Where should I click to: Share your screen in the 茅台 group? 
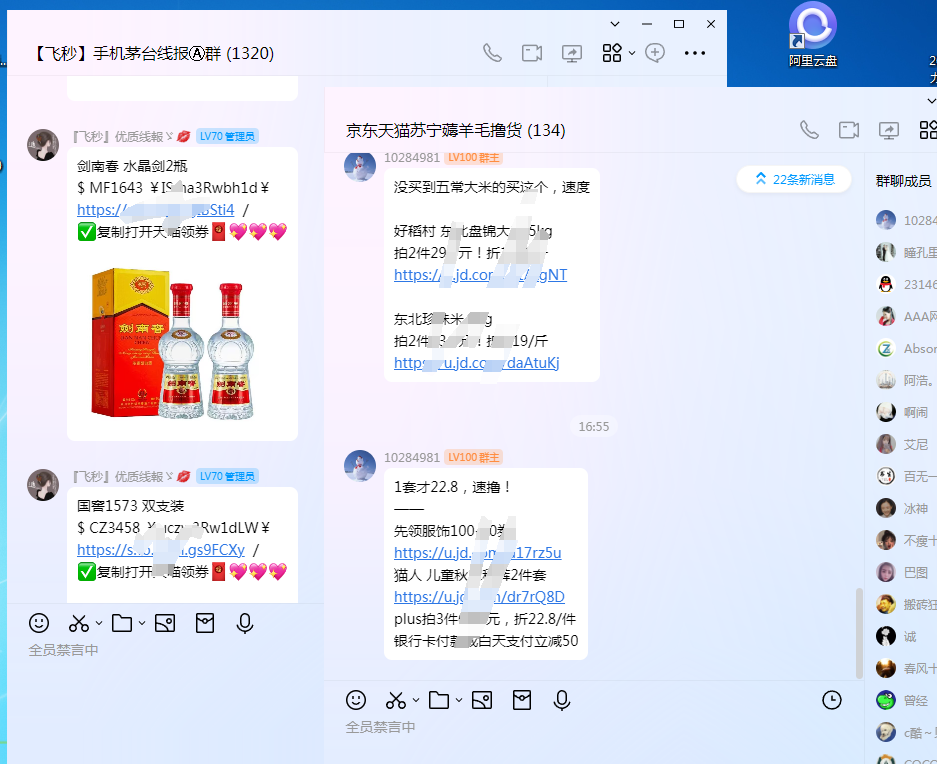click(571, 55)
